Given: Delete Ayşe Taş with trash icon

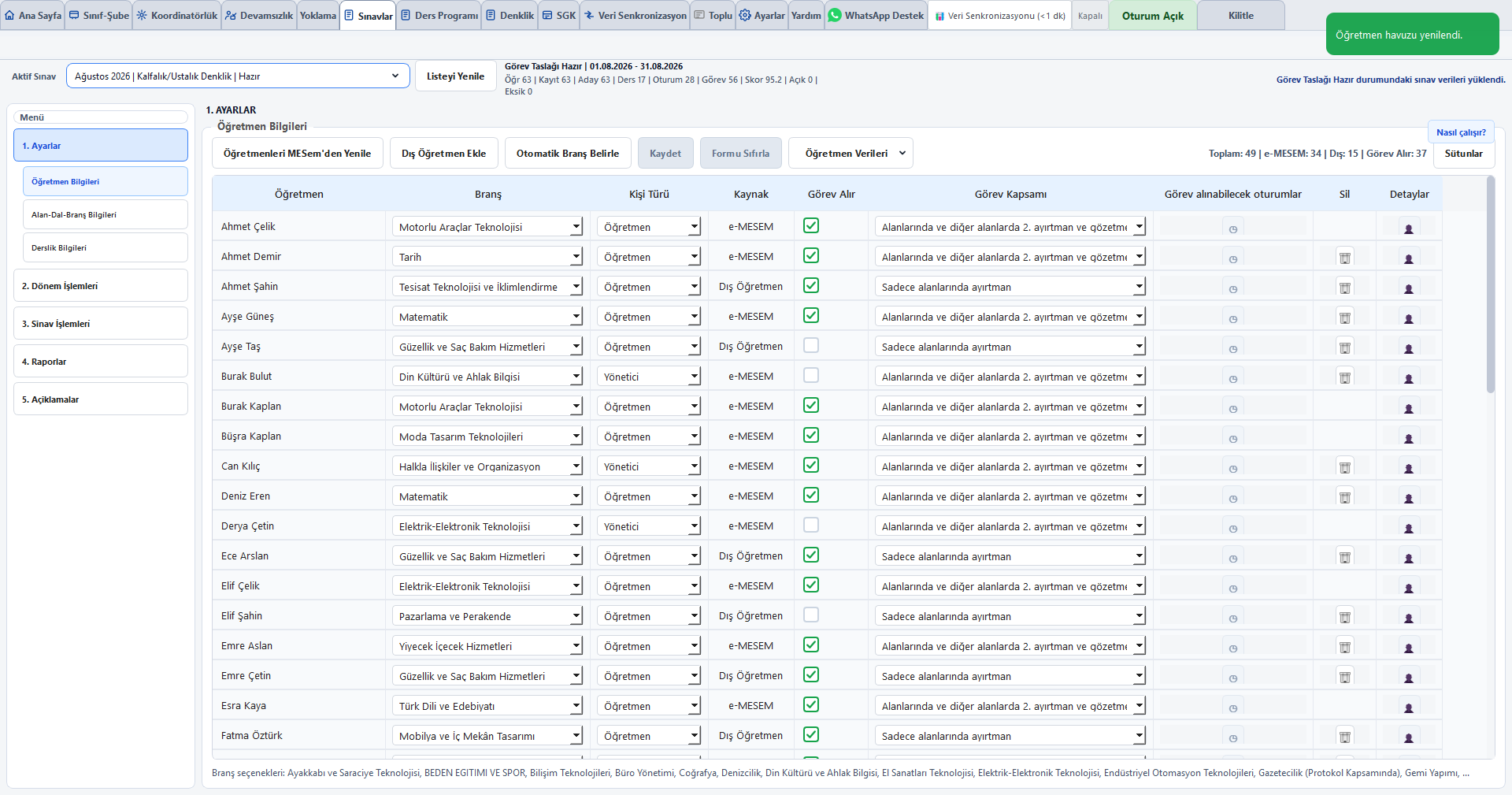Looking at the screenshot, I should [x=1345, y=347].
